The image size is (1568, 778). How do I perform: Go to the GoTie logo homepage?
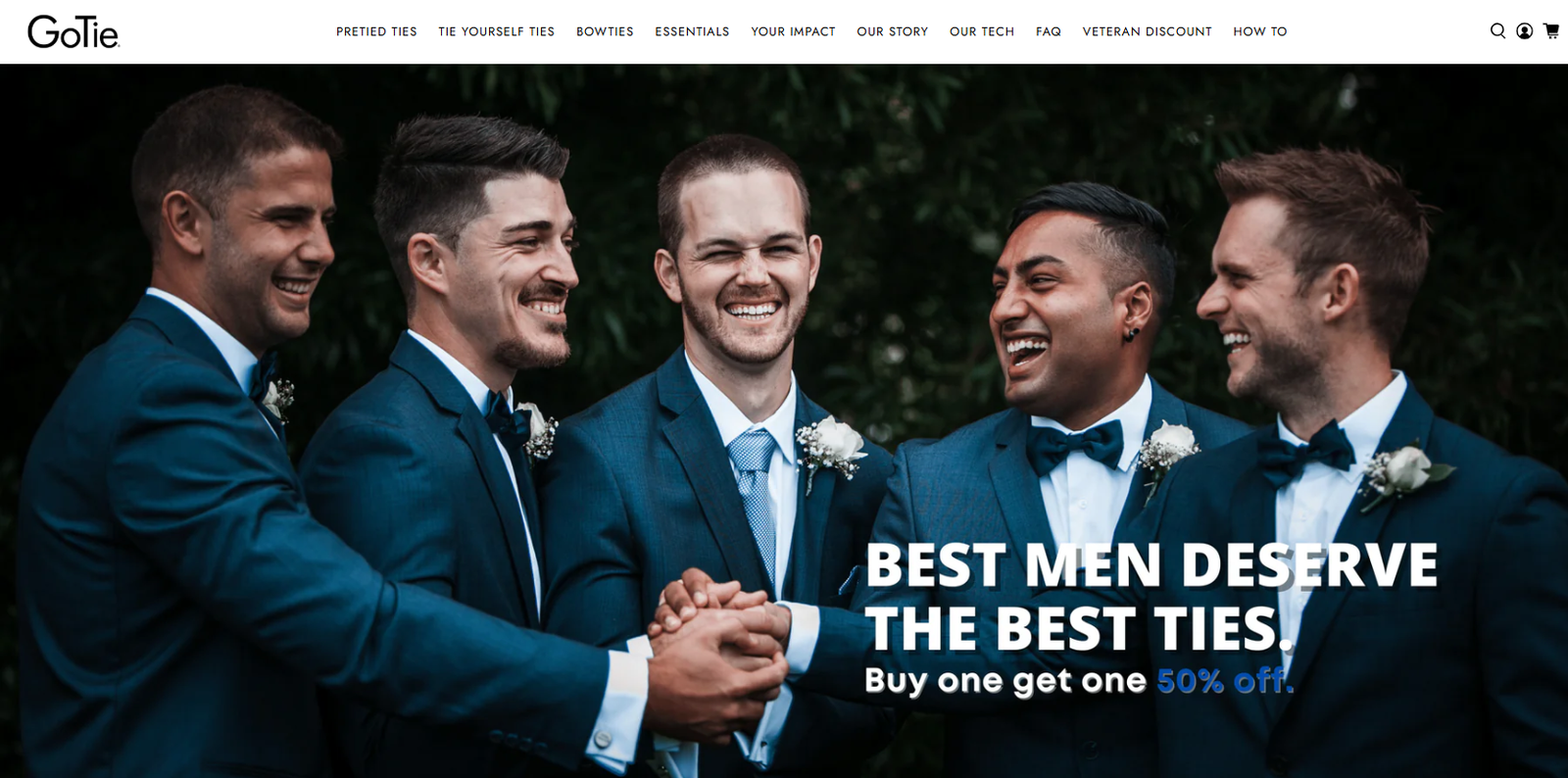73,32
